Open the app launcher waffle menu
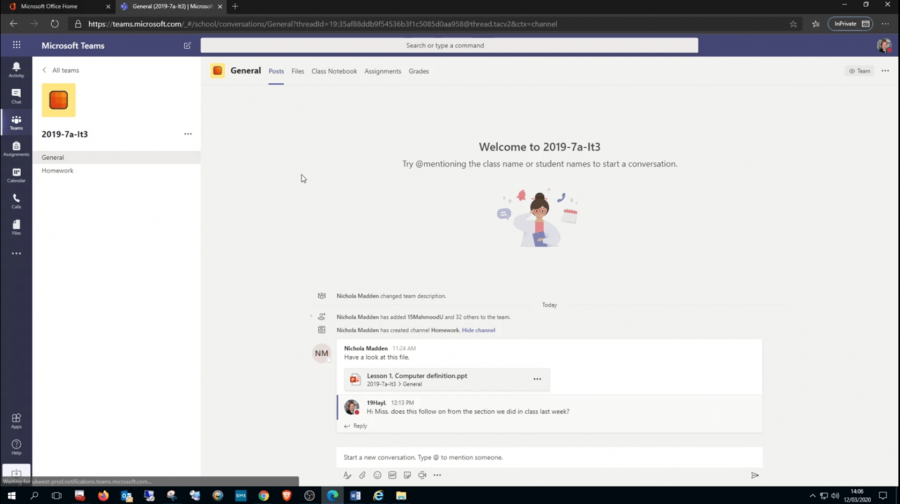Screen dimensions: 900x504 click(16, 45)
